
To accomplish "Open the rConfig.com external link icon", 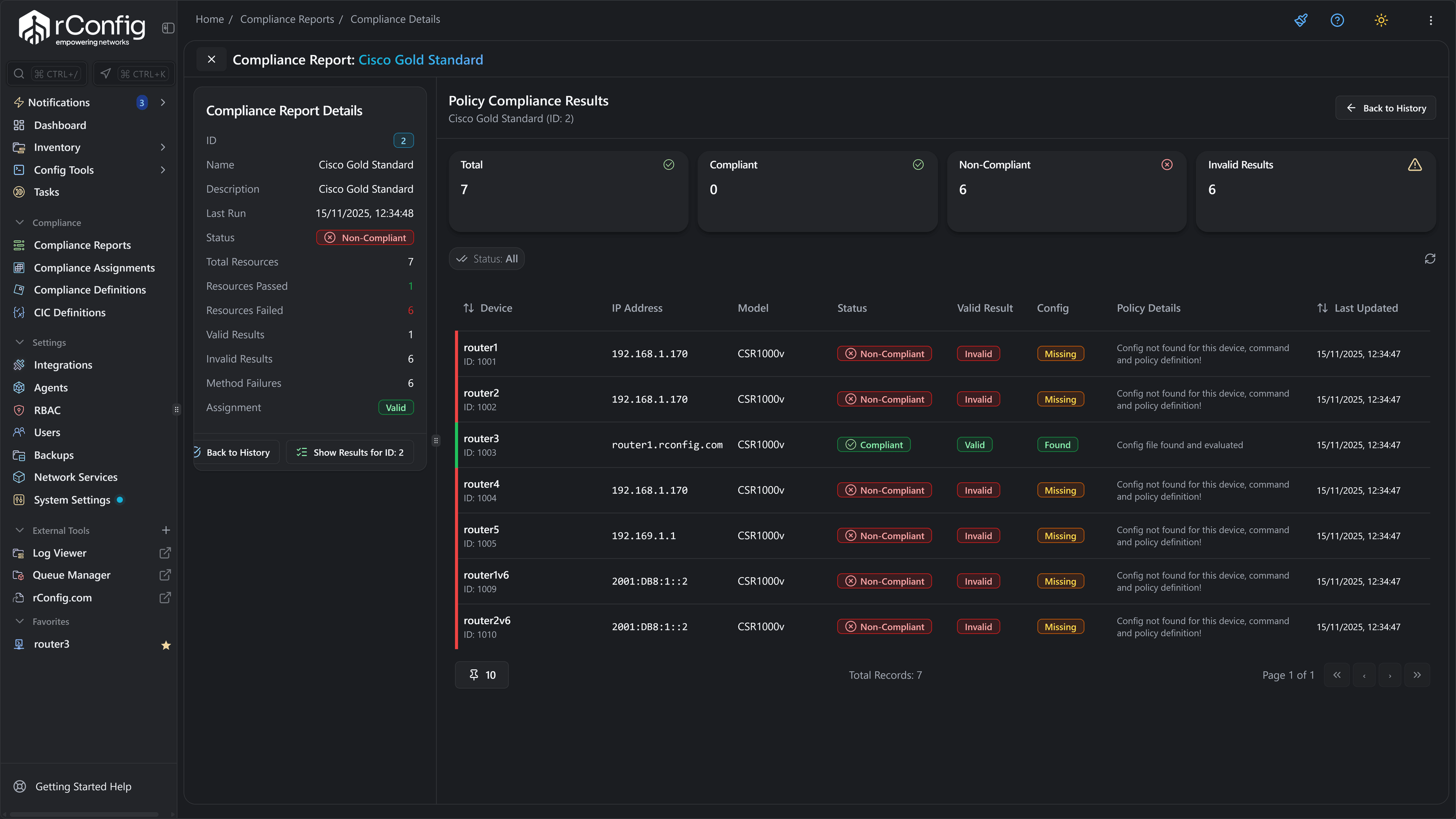I will (x=165, y=598).
